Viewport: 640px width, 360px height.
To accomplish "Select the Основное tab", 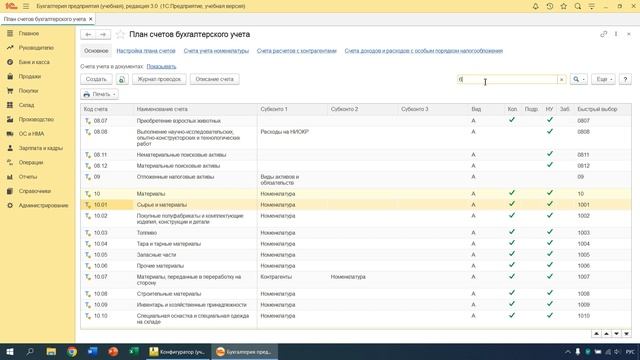I will pos(96,51).
